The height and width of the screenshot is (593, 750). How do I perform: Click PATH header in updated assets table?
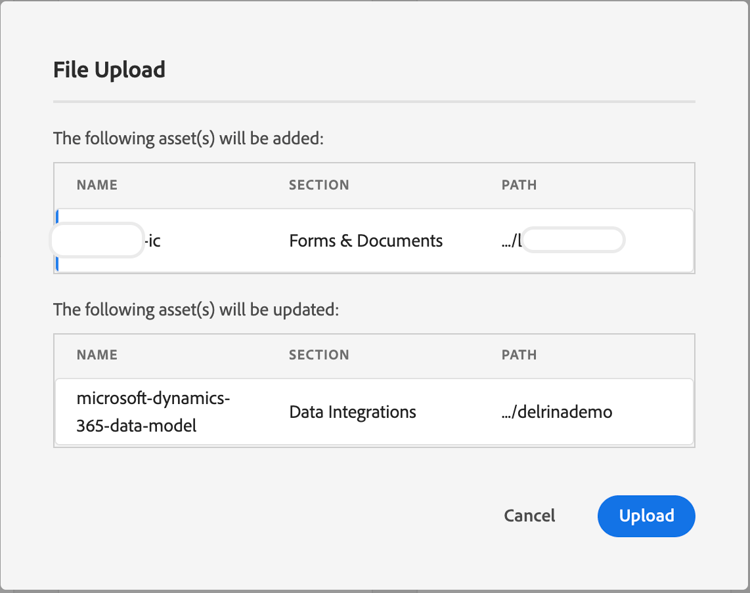[519, 355]
